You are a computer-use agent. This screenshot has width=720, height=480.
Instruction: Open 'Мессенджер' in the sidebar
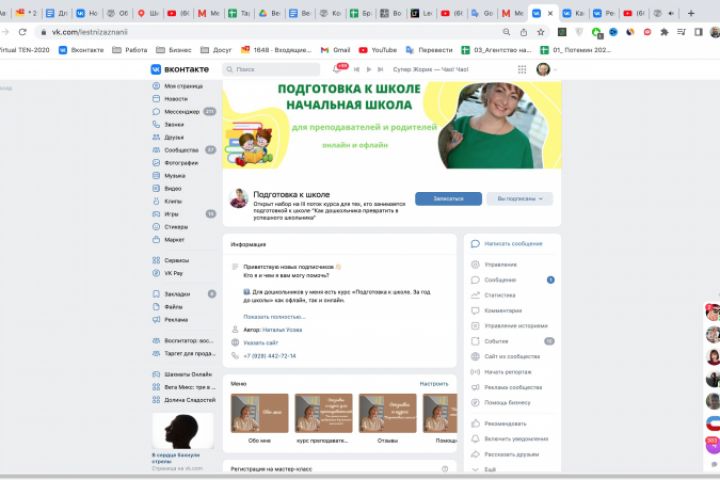click(x=183, y=112)
